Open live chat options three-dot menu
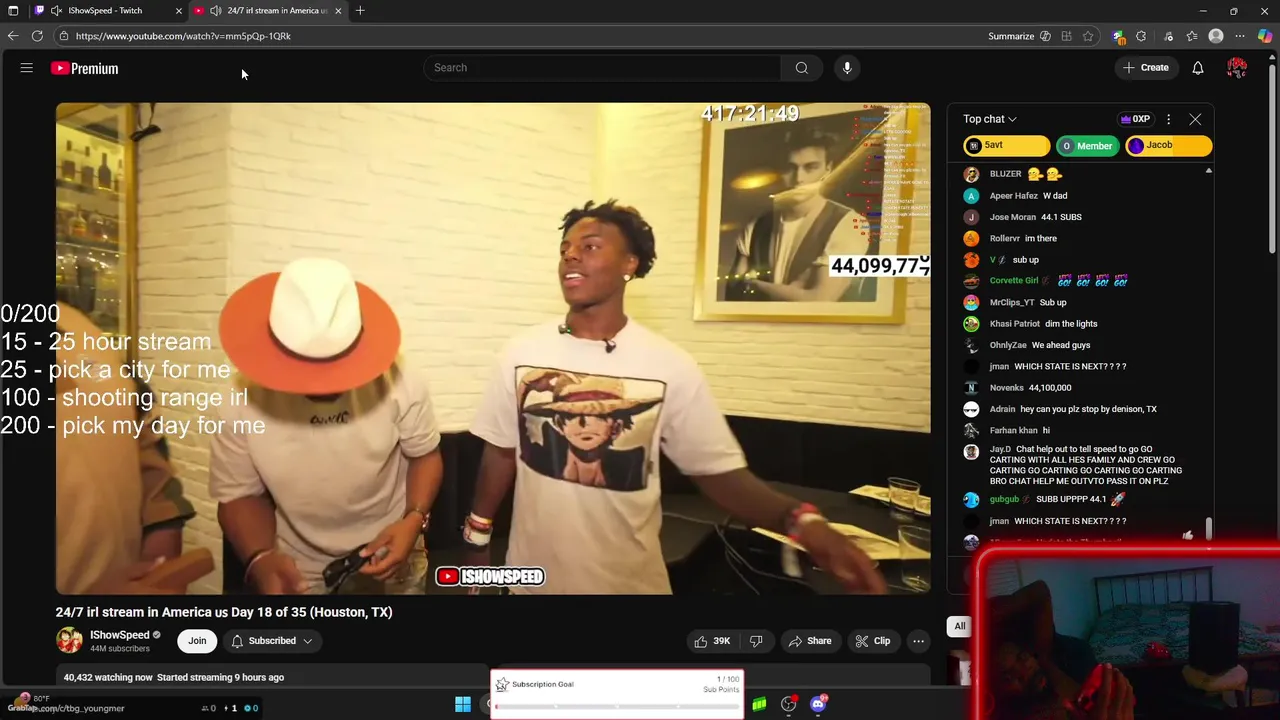Image resolution: width=1280 pixels, height=720 pixels. click(1168, 119)
